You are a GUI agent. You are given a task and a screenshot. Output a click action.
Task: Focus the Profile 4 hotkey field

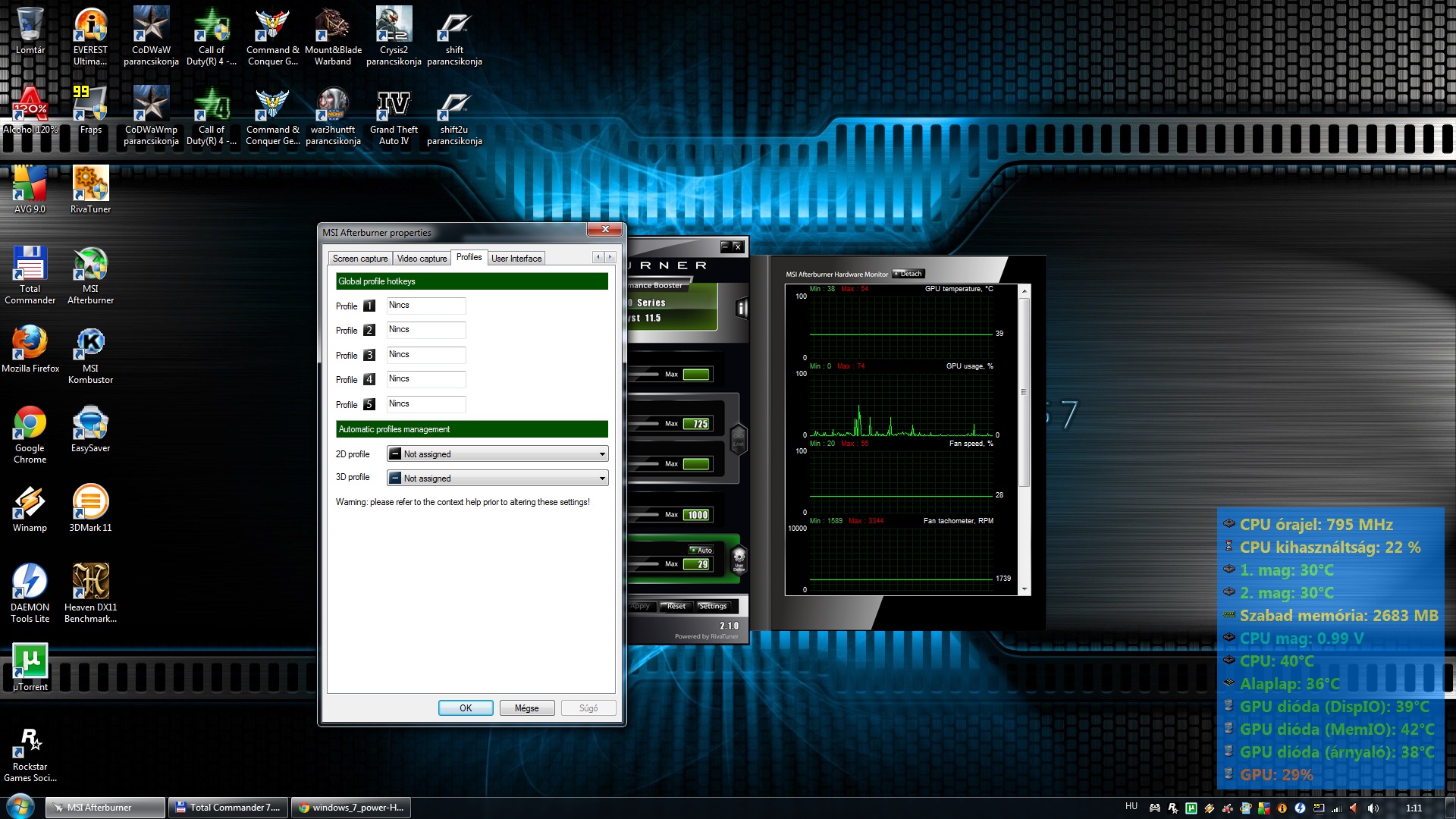[426, 379]
